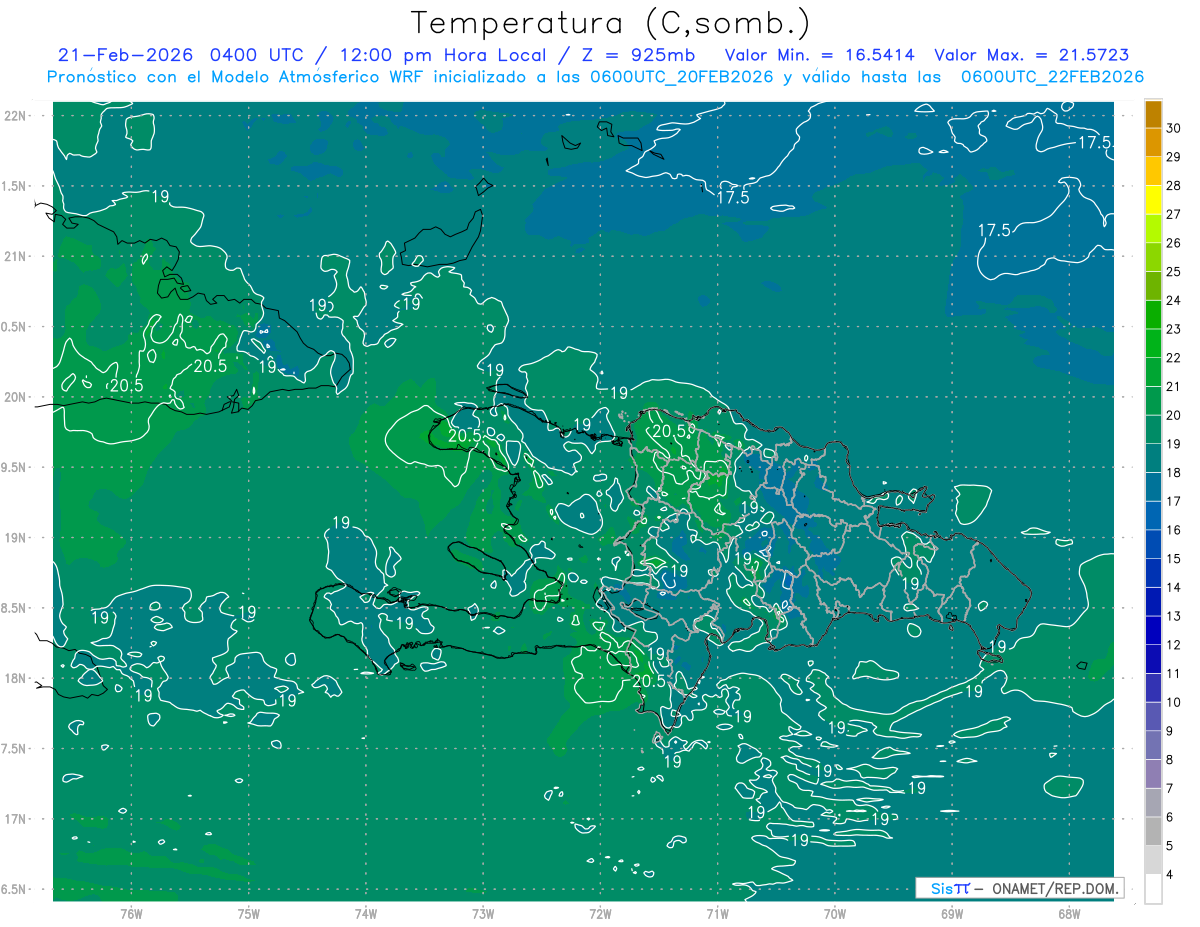
Task: Pick the dark blue swatch between 12 and 13
Action: pyautogui.click(x=1153, y=630)
